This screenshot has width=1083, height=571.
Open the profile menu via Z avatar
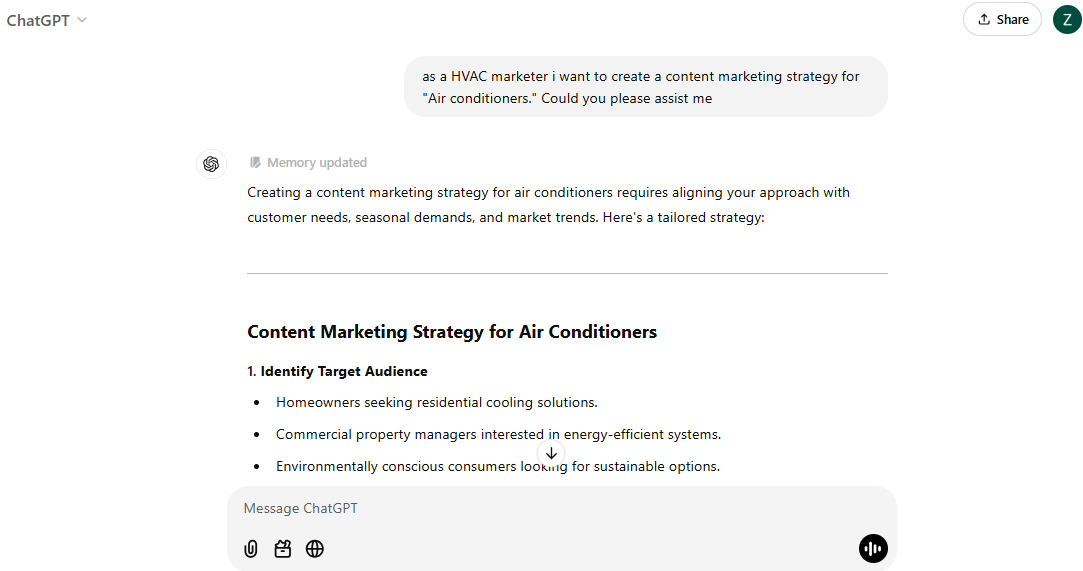point(1067,19)
